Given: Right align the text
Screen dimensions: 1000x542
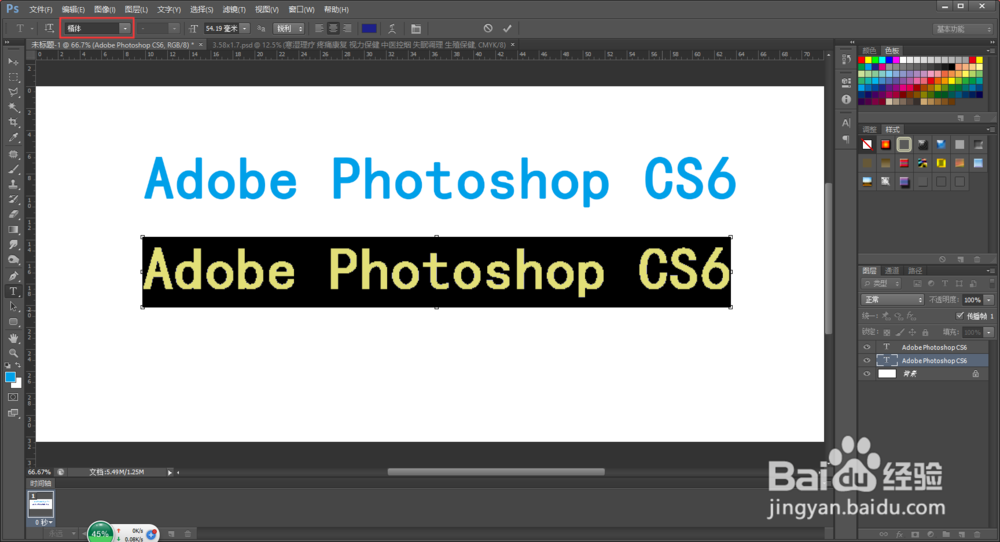Looking at the screenshot, I should point(347,28).
